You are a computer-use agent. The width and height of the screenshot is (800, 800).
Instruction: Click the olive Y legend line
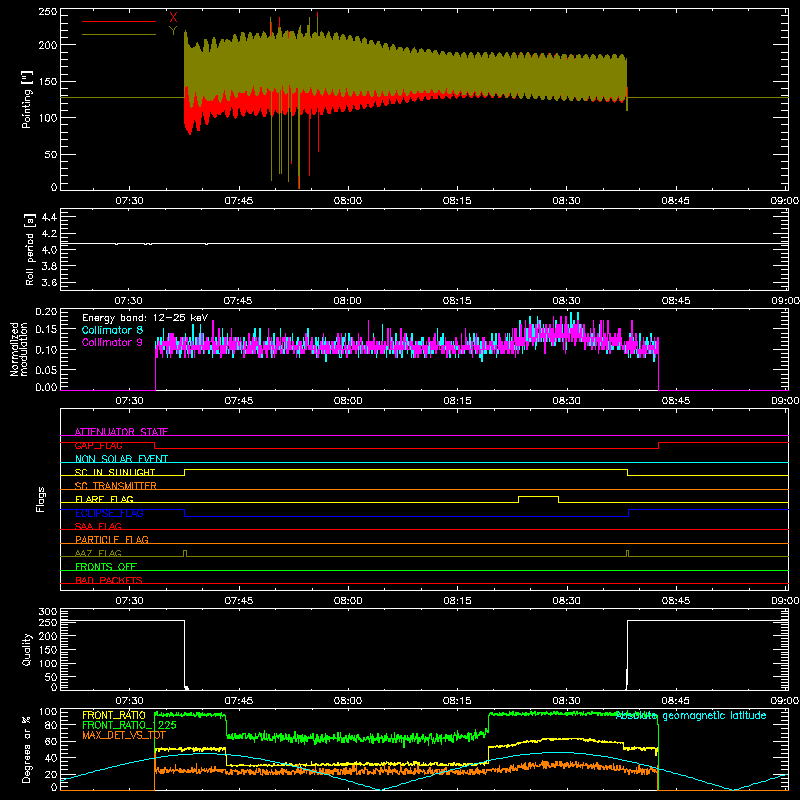pyautogui.click(x=119, y=35)
